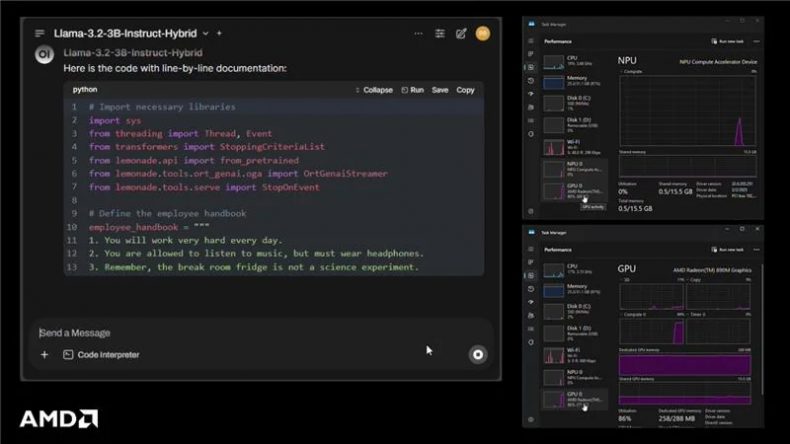Open the chat controls sliders icon
The image size is (790, 444).
[439, 33]
